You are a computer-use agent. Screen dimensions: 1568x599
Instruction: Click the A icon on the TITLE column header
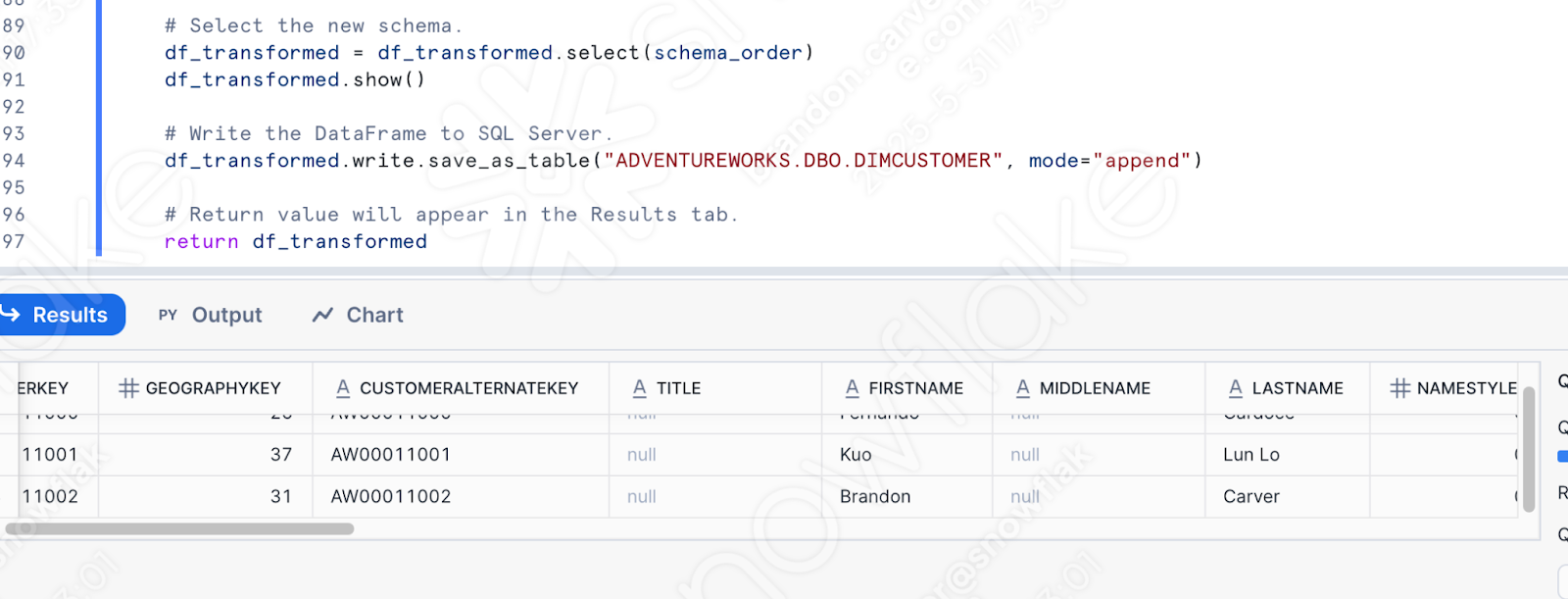pyautogui.click(x=641, y=387)
